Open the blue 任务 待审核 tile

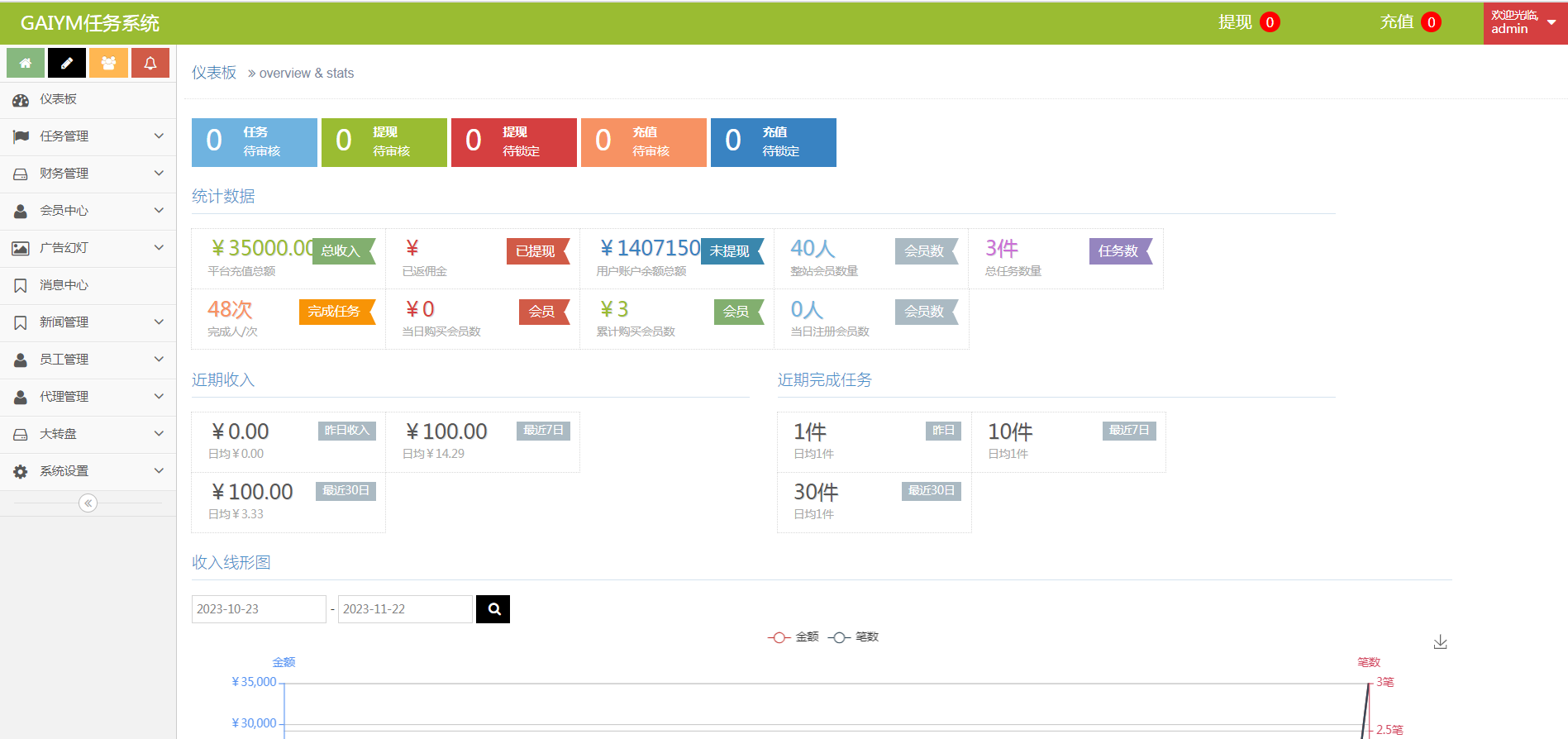pos(254,142)
